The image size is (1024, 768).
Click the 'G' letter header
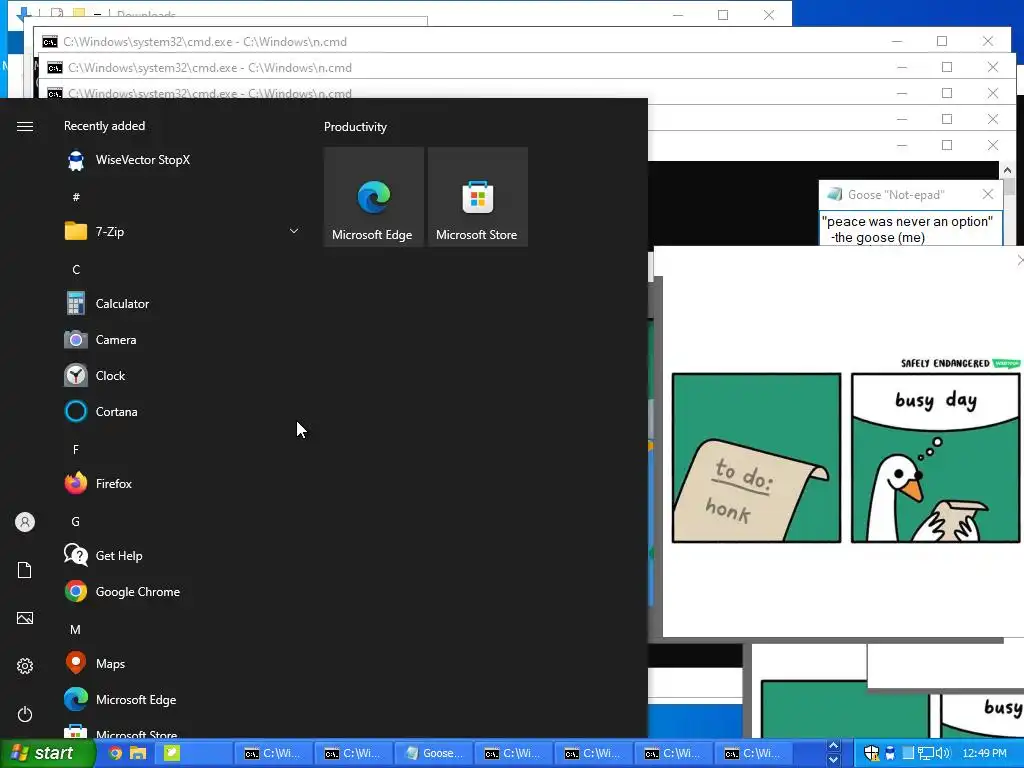point(76,521)
